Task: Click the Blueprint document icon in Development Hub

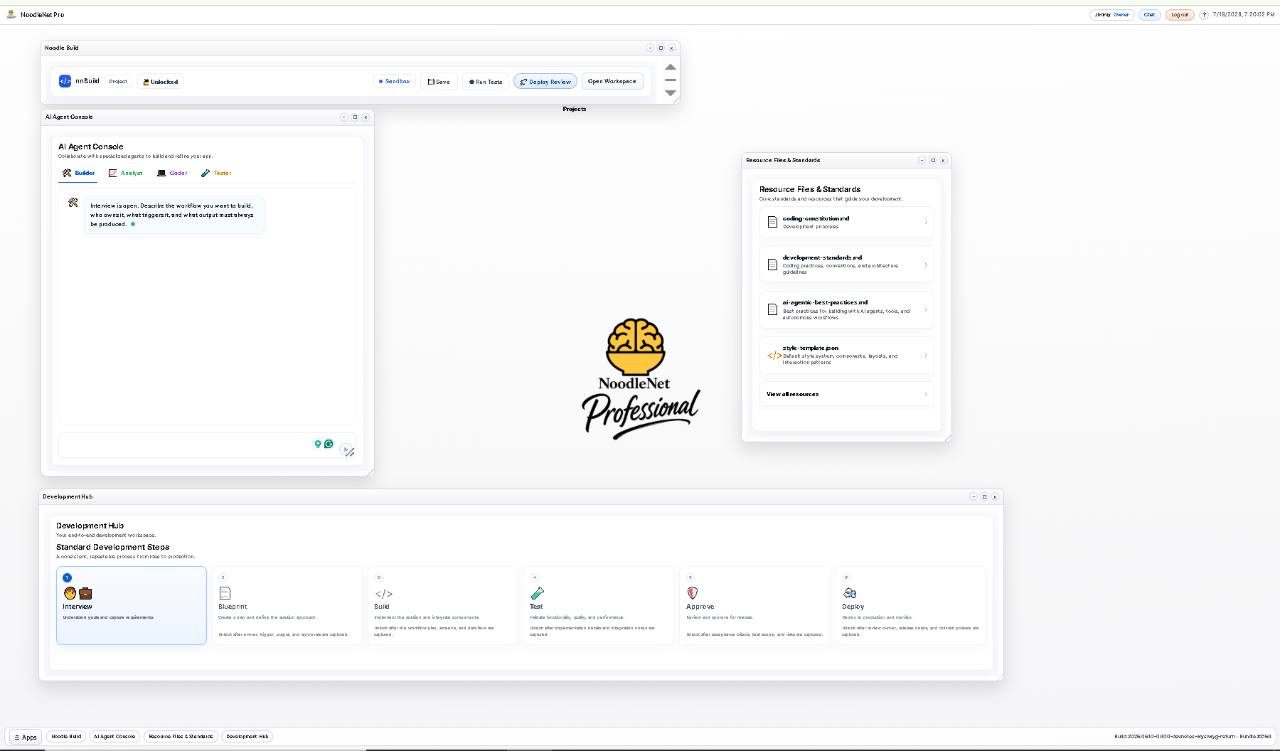Action: [225, 593]
